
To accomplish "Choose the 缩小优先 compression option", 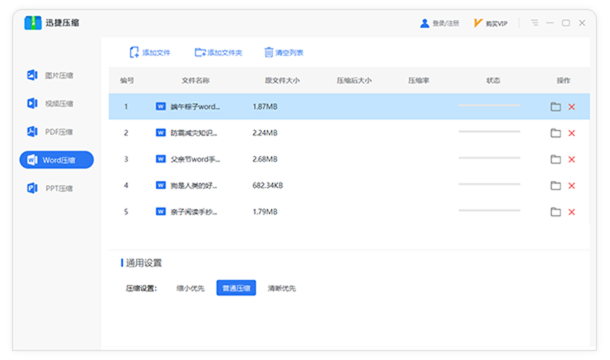I will tap(190, 288).
